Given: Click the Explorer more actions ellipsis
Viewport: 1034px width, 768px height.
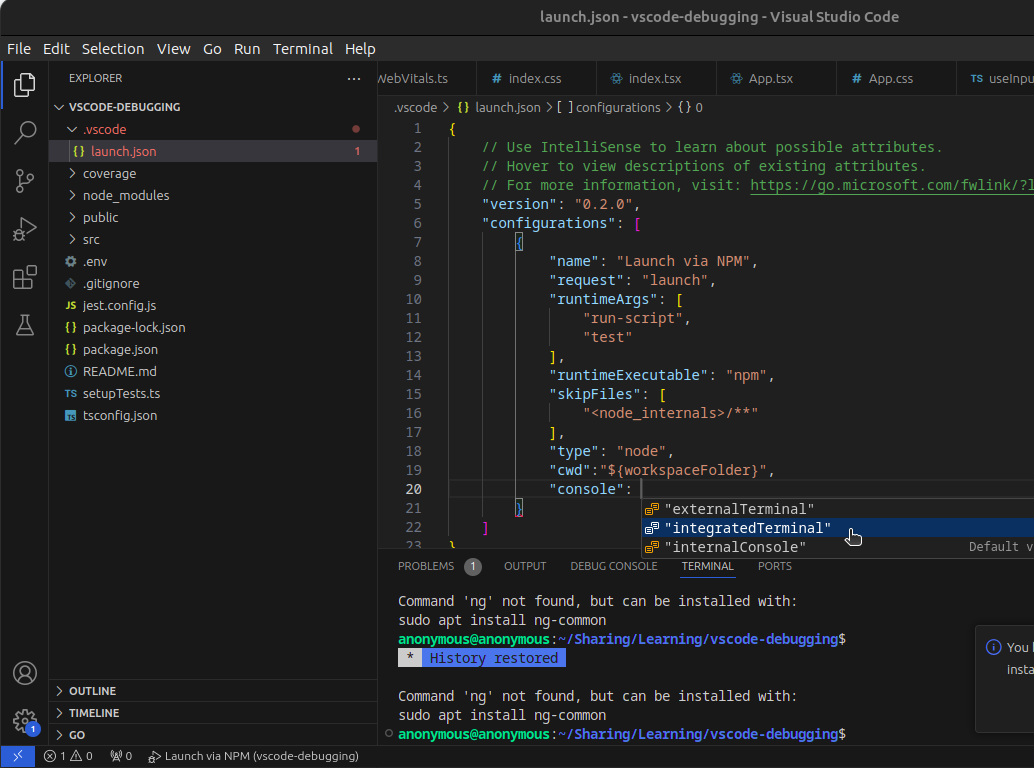Looking at the screenshot, I should 354,78.
